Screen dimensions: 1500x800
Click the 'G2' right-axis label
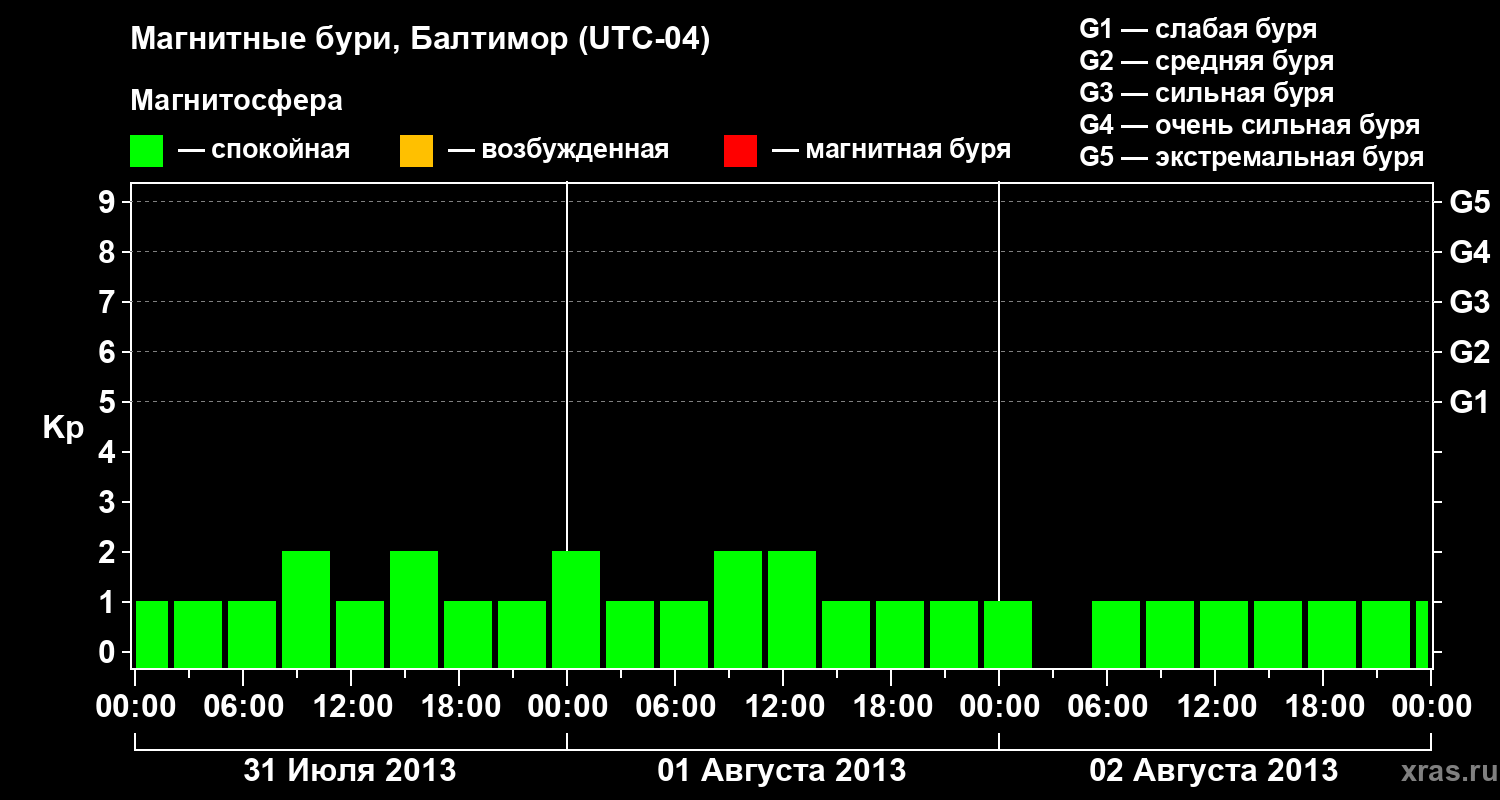(x=1469, y=352)
